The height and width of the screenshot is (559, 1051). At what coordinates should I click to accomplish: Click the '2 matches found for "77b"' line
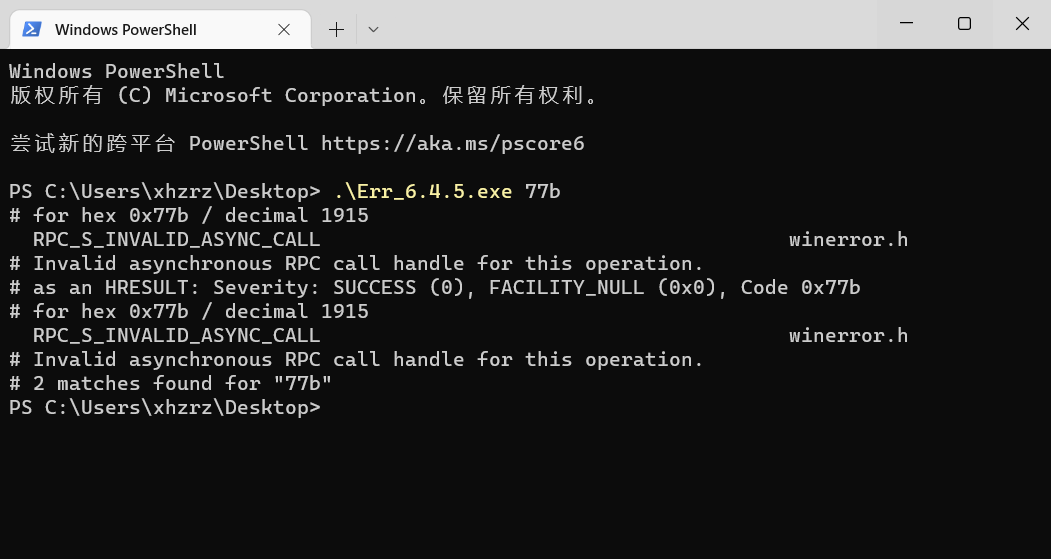pos(170,383)
